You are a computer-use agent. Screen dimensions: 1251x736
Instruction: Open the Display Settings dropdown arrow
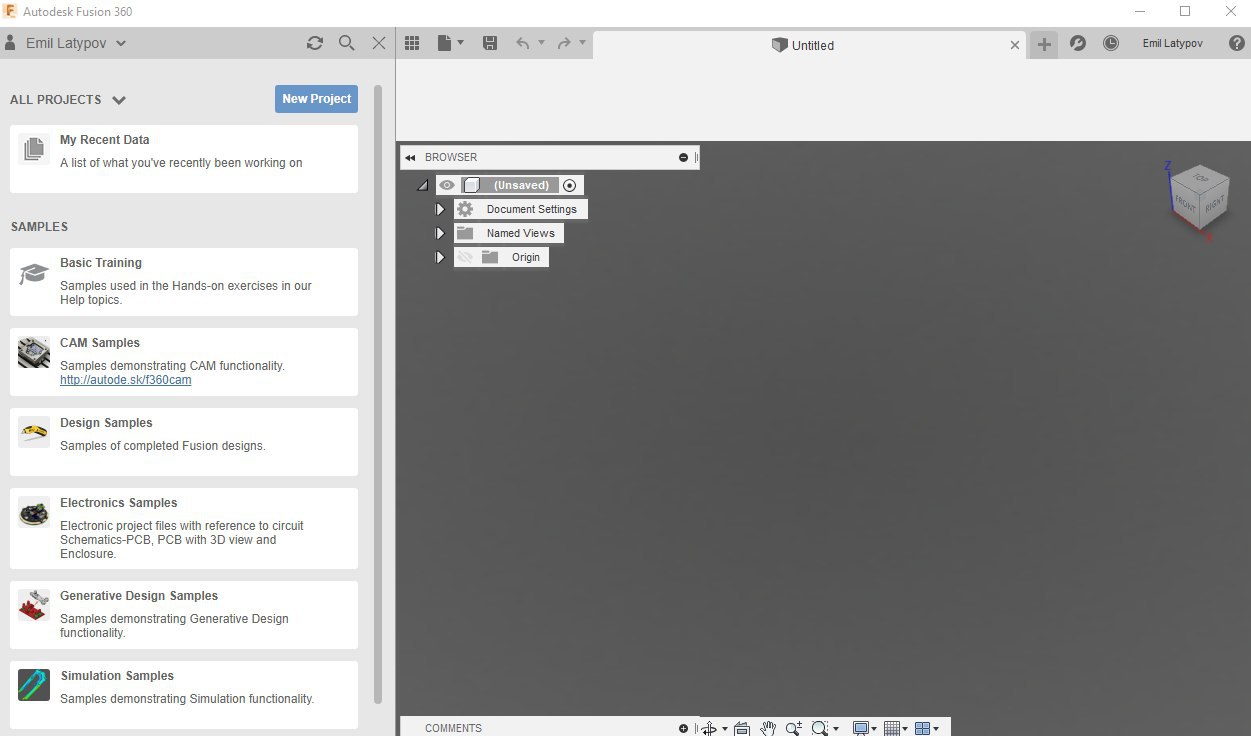[874, 729]
